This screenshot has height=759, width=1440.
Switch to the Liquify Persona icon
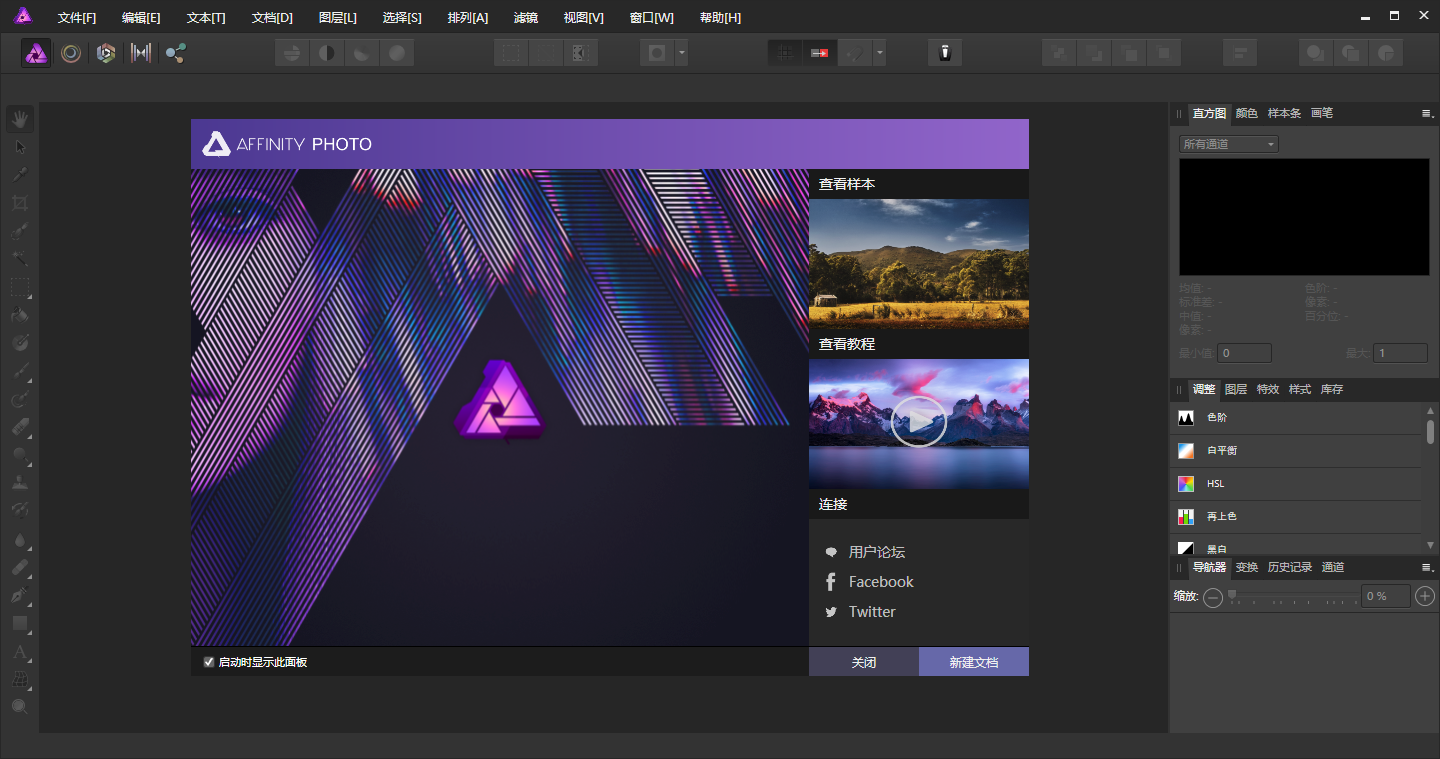pos(71,53)
